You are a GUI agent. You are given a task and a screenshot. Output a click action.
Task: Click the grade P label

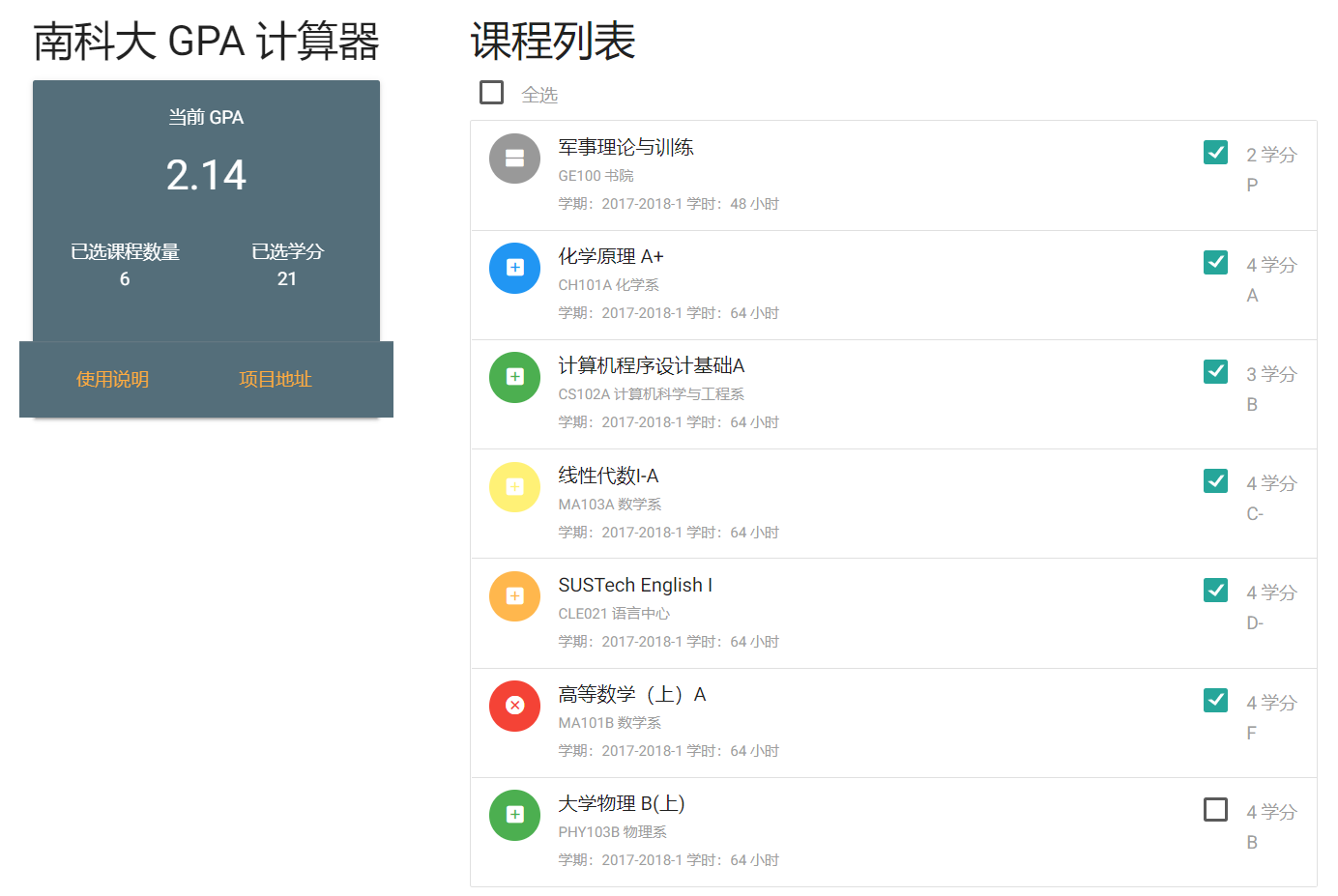(1252, 186)
